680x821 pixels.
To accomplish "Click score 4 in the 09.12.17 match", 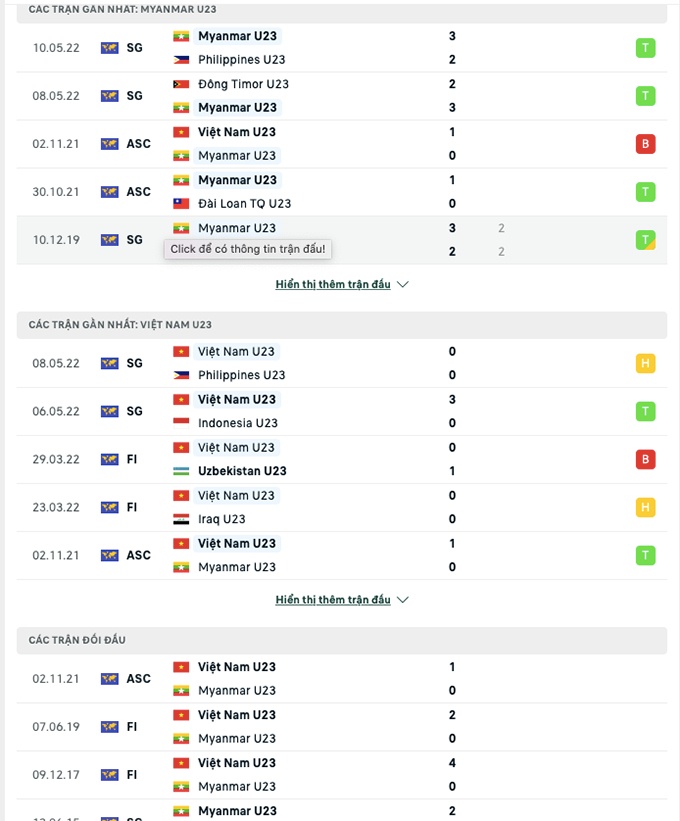I will [452, 763].
